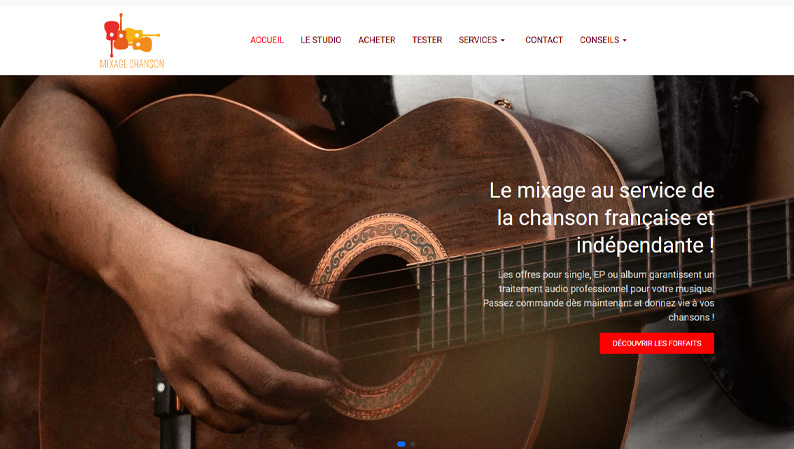Image resolution: width=794 pixels, height=449 pixels.
Task: Select the first blue slider dot
Action: pyautogui.click(x=401, y=444)
